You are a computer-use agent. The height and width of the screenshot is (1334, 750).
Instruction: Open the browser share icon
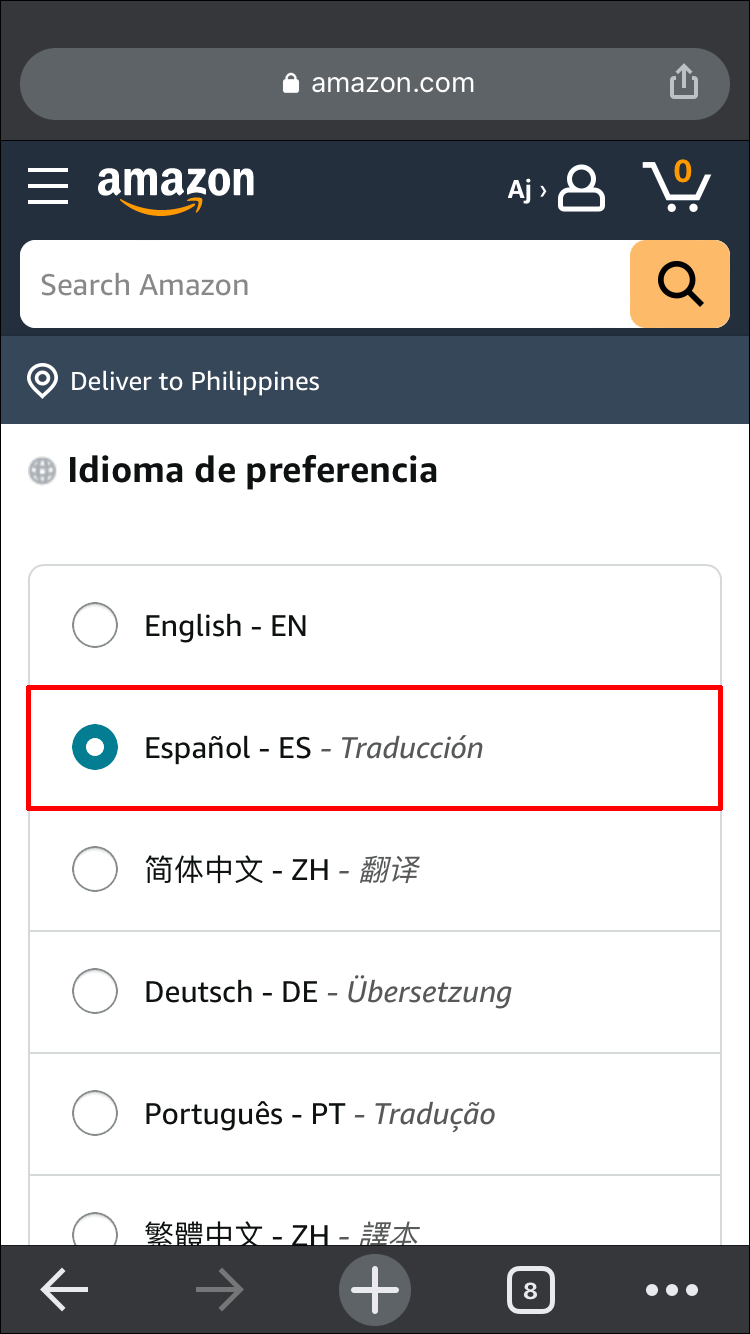(x=684, y=83)
